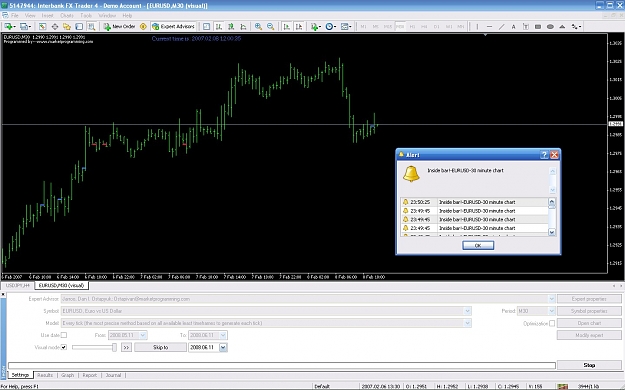Open the Market Watch window icon
The image size is (625, 390).
(x=42, y=27)
